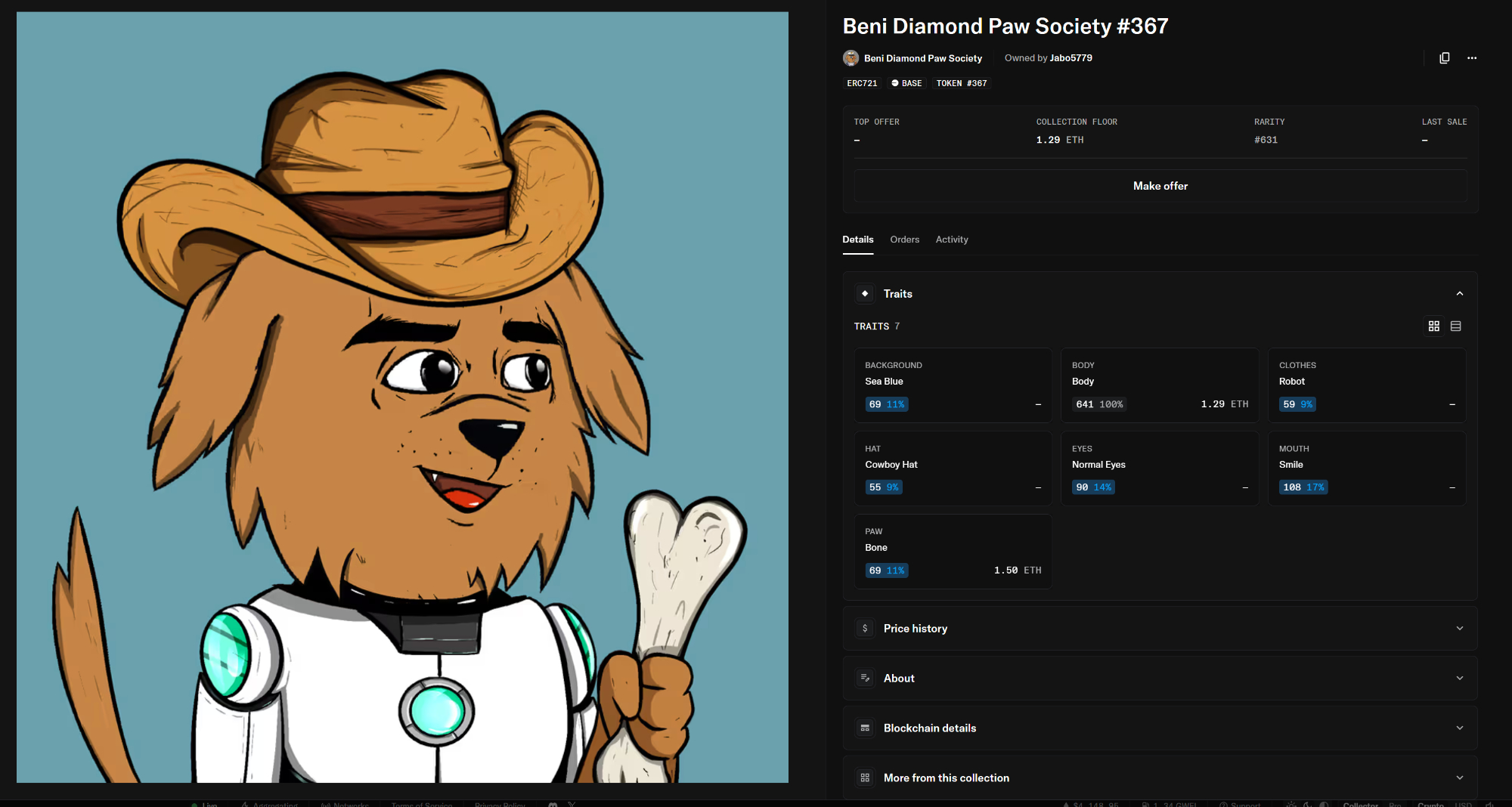Switch traits to grid view

[x=1434, y=326]
